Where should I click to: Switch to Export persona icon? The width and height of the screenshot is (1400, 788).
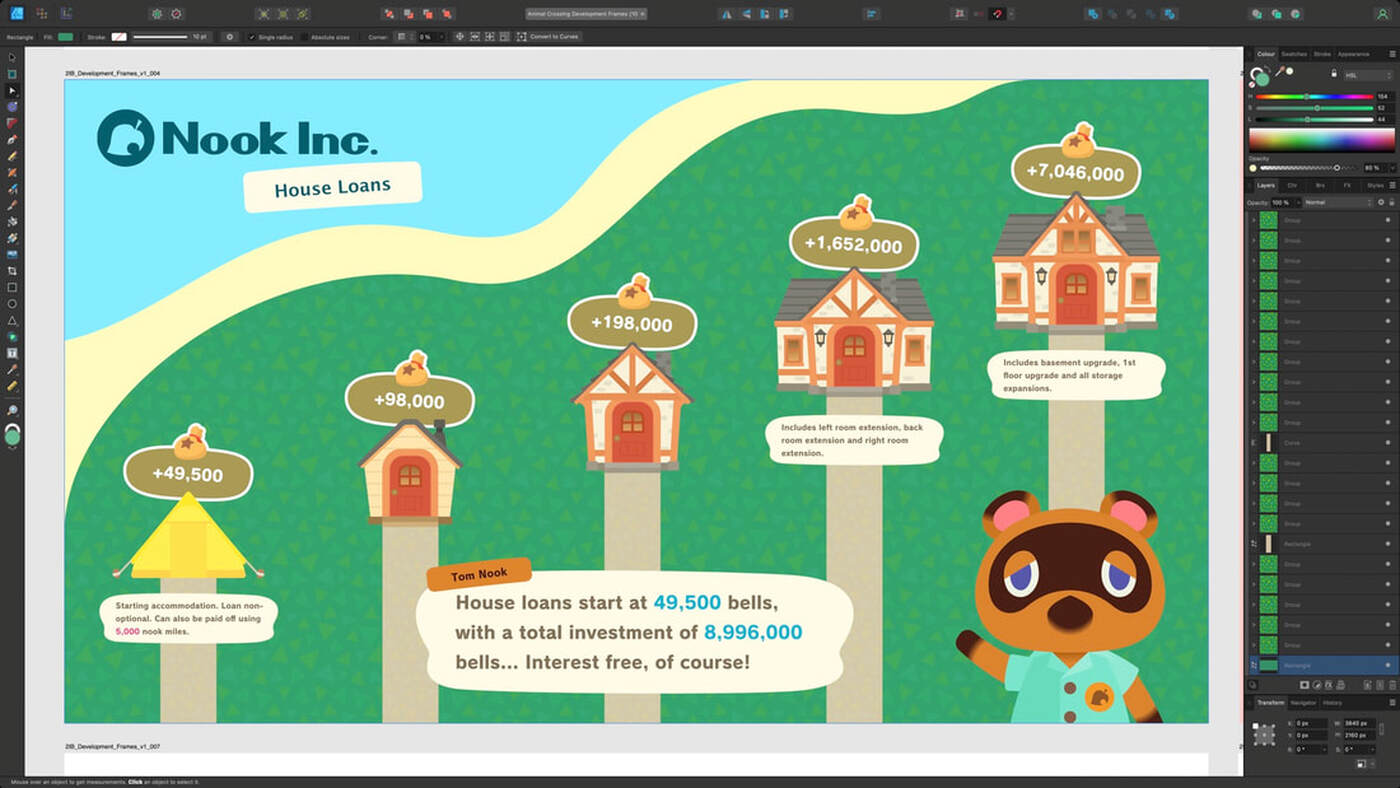tap(66, 13)
